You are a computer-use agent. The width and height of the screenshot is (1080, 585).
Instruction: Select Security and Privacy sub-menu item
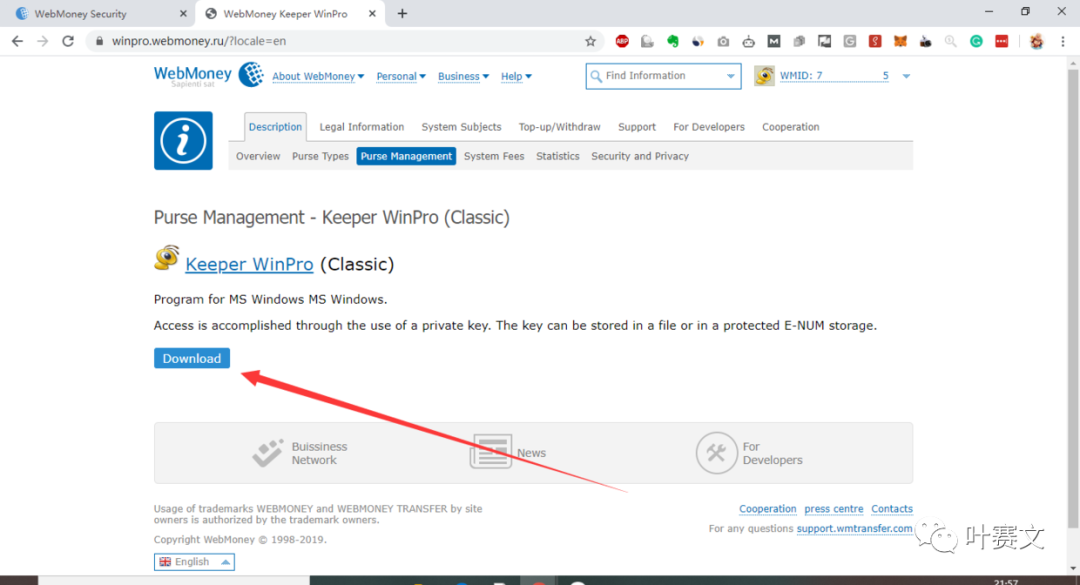(x=640, y=156)
